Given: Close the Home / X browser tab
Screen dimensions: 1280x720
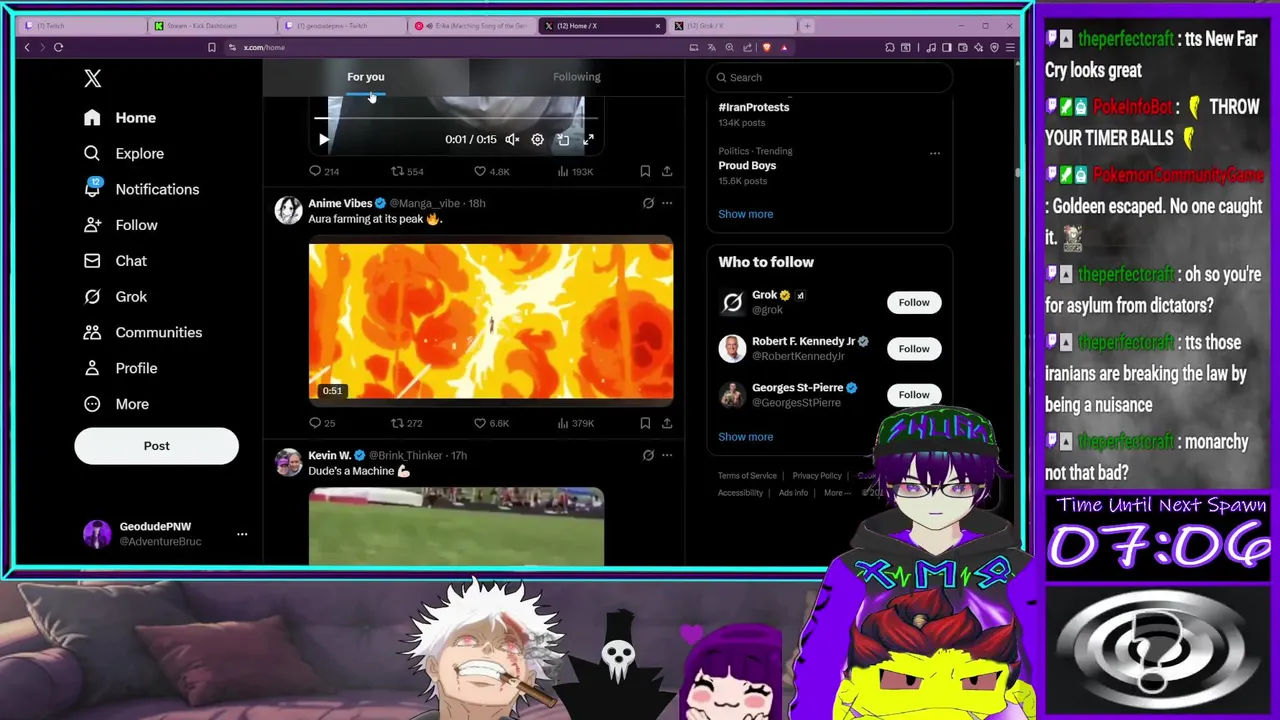Looking at the screenshot, I should point(658,26).
